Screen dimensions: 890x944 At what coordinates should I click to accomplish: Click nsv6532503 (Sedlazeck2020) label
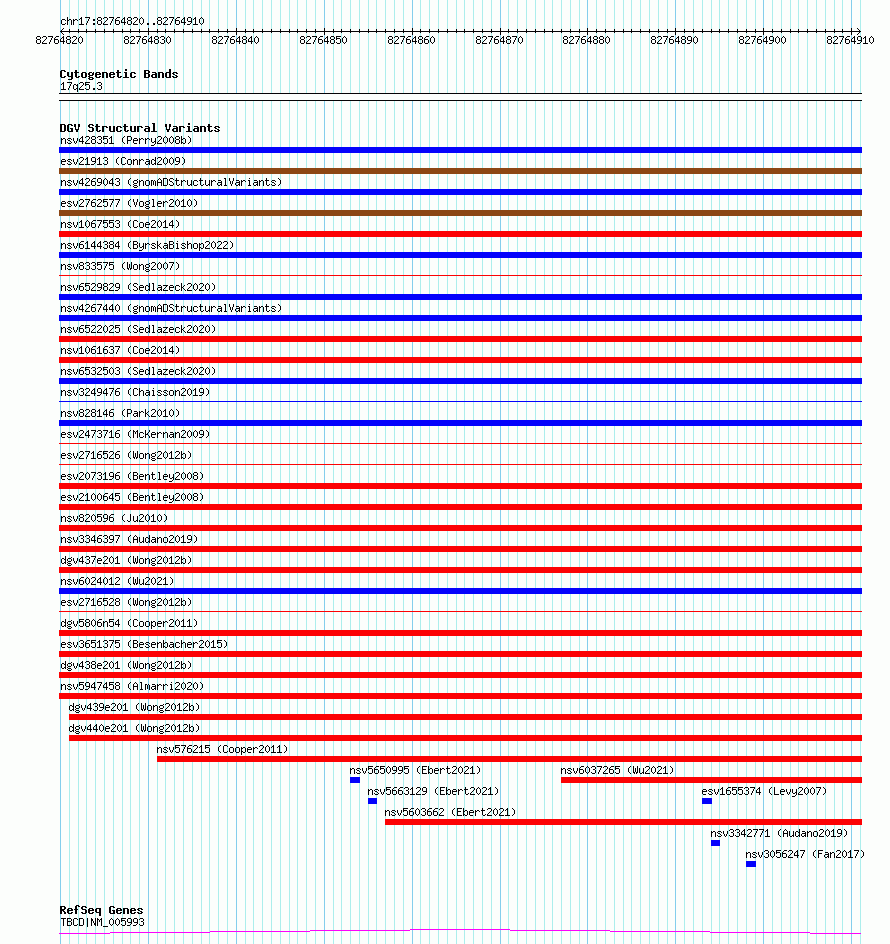pos(138,371)
